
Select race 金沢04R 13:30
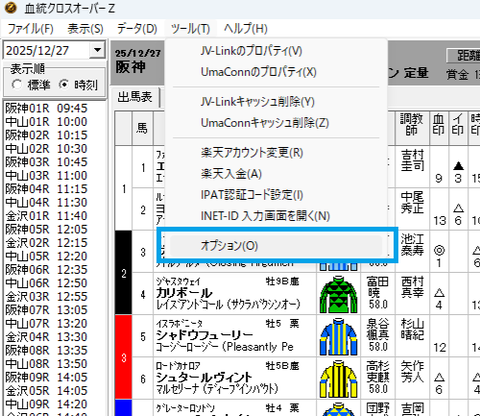[x=46, y=337]
